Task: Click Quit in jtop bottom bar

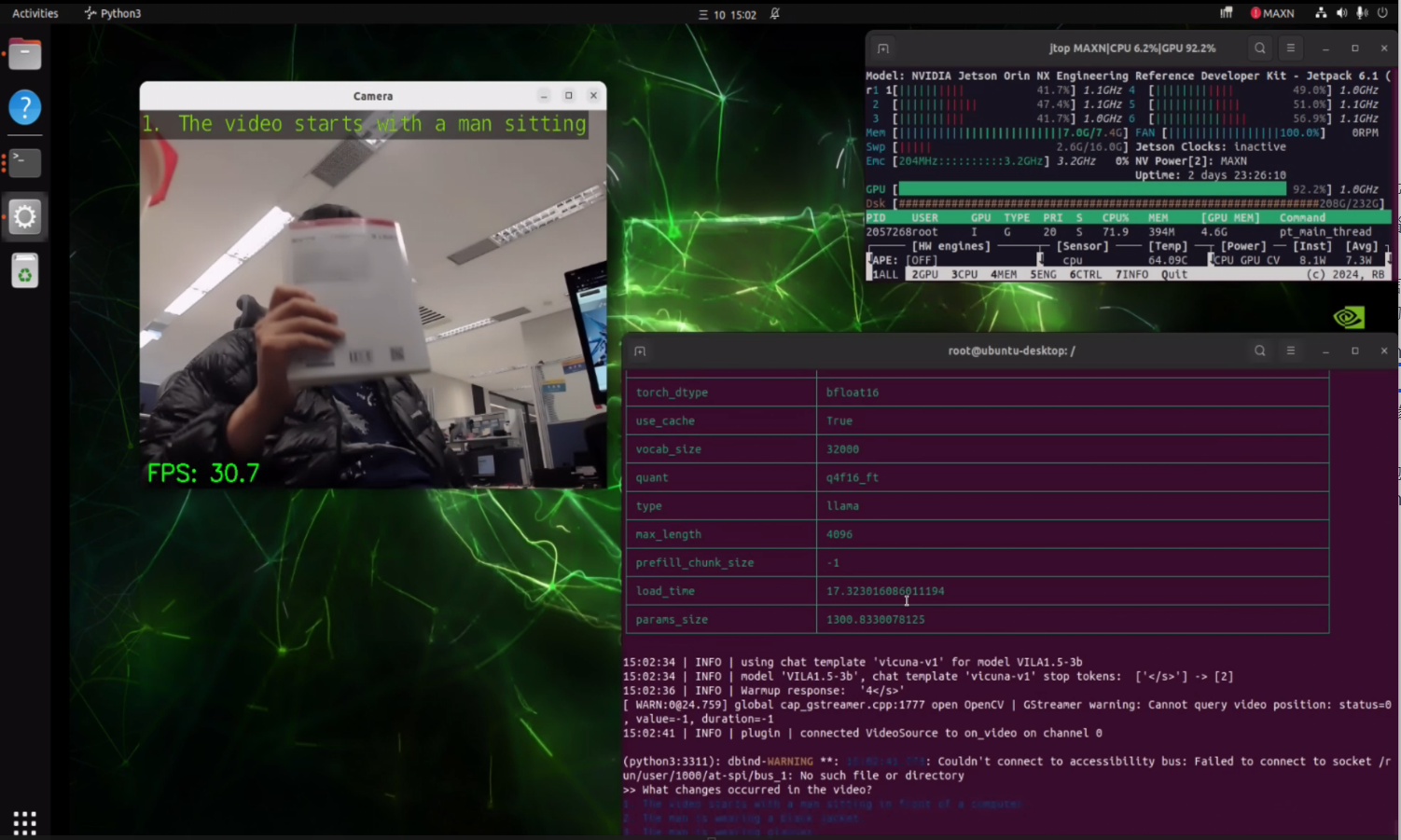Action: pyautogui.click(x=1174, y=275)
